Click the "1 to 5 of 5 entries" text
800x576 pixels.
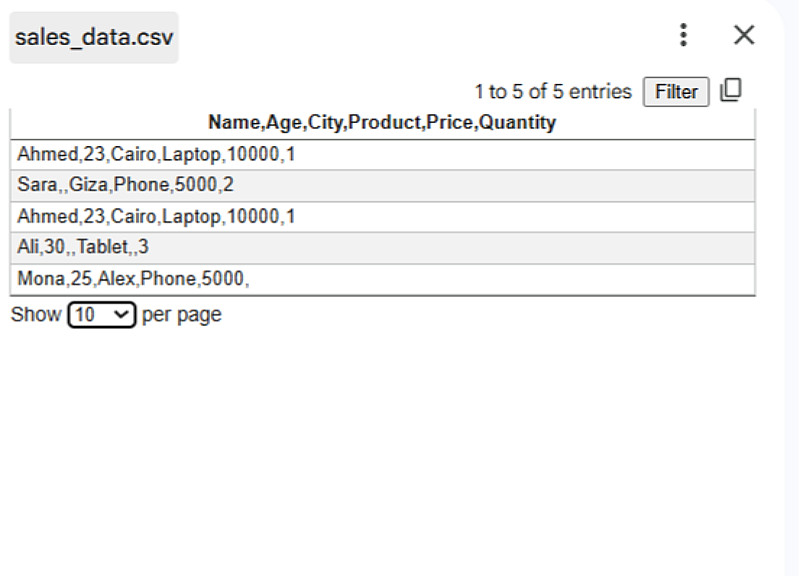(553, 92)
